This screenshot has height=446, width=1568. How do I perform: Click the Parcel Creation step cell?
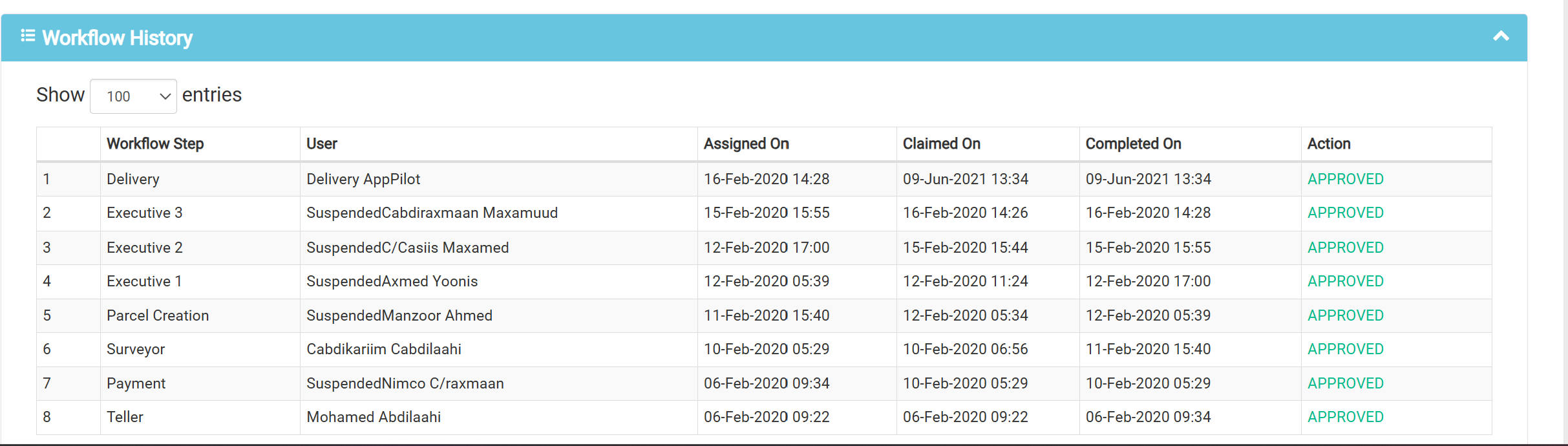200,315
